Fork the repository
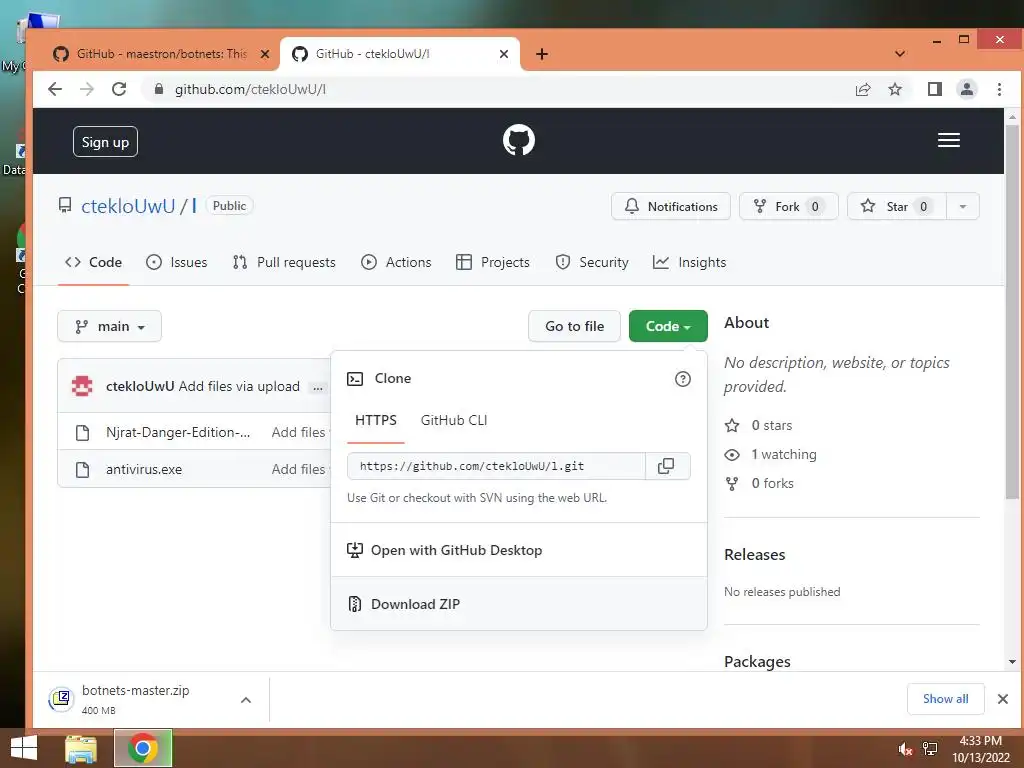Viewport: 1024px width, 768px height. tap(788, 206)
